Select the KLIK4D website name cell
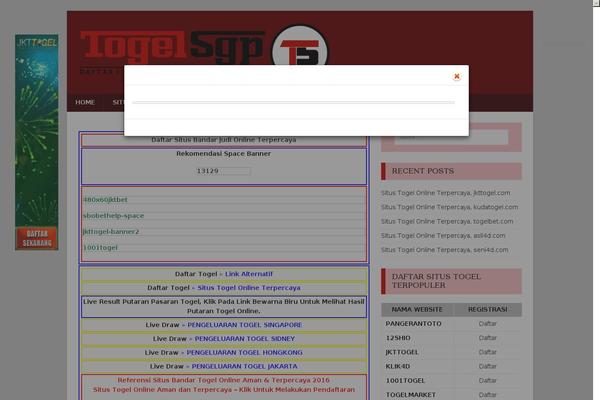The image size is (600, 400). (x=398, y=366)
